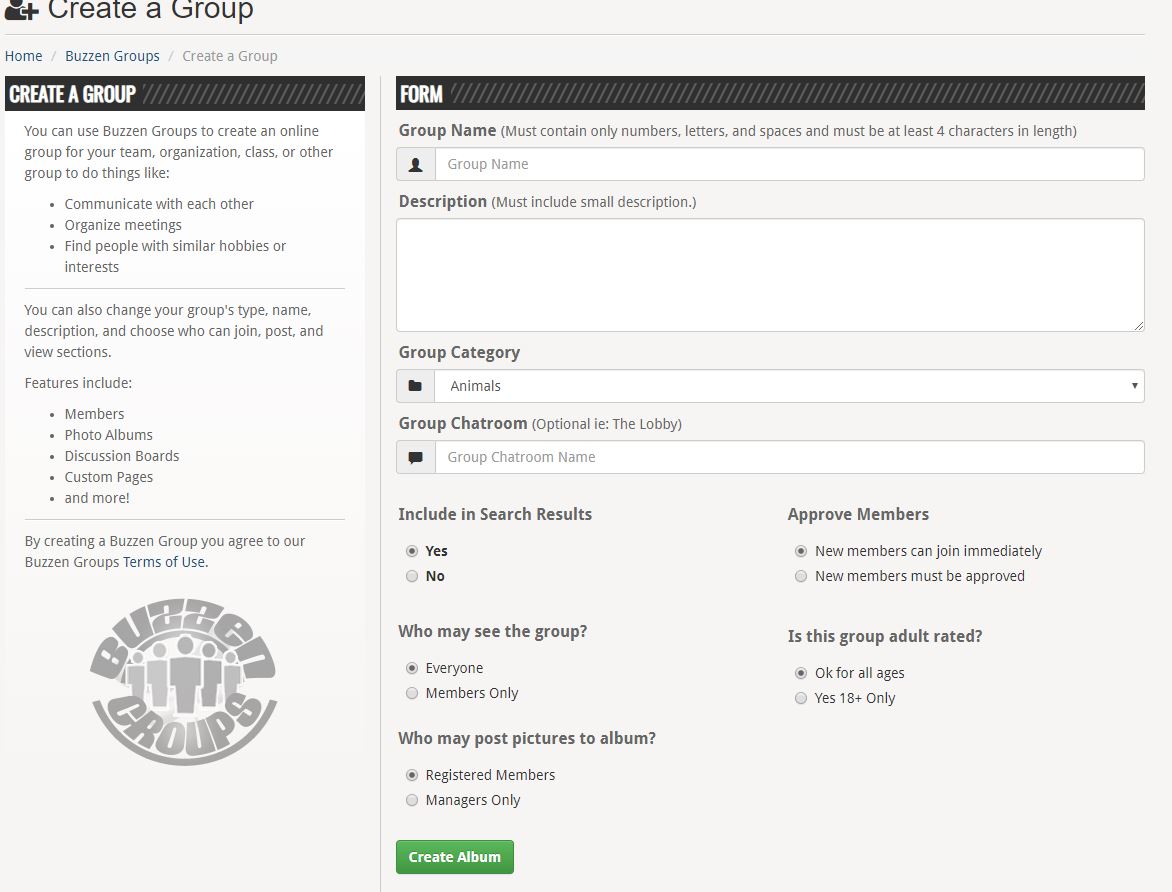Image resolution: width=1172 pixels, height=892 pixels.
Task: Select Yes 18+ Only option
Action: 801,698
